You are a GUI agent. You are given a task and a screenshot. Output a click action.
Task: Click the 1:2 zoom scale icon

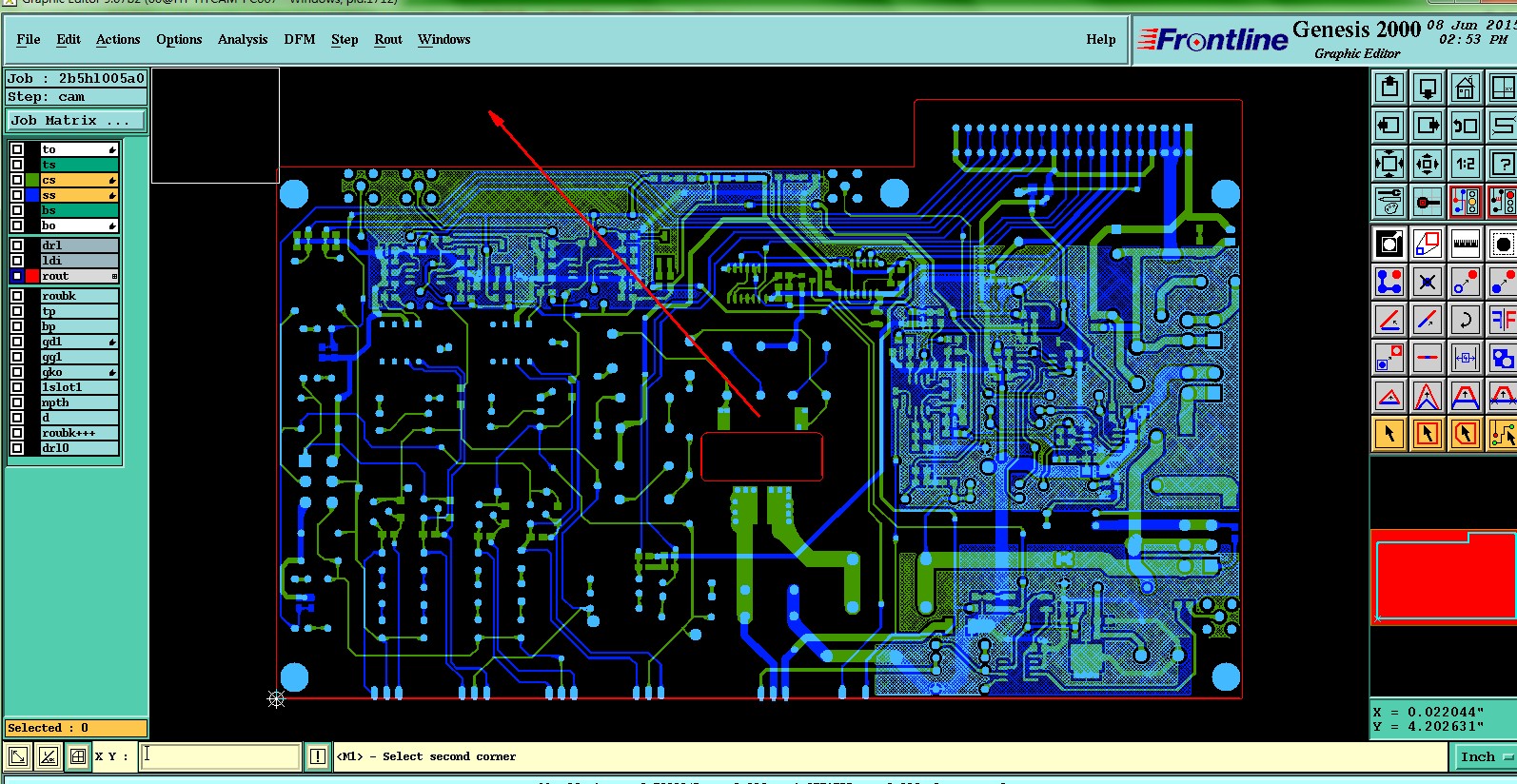[1466, 164]
